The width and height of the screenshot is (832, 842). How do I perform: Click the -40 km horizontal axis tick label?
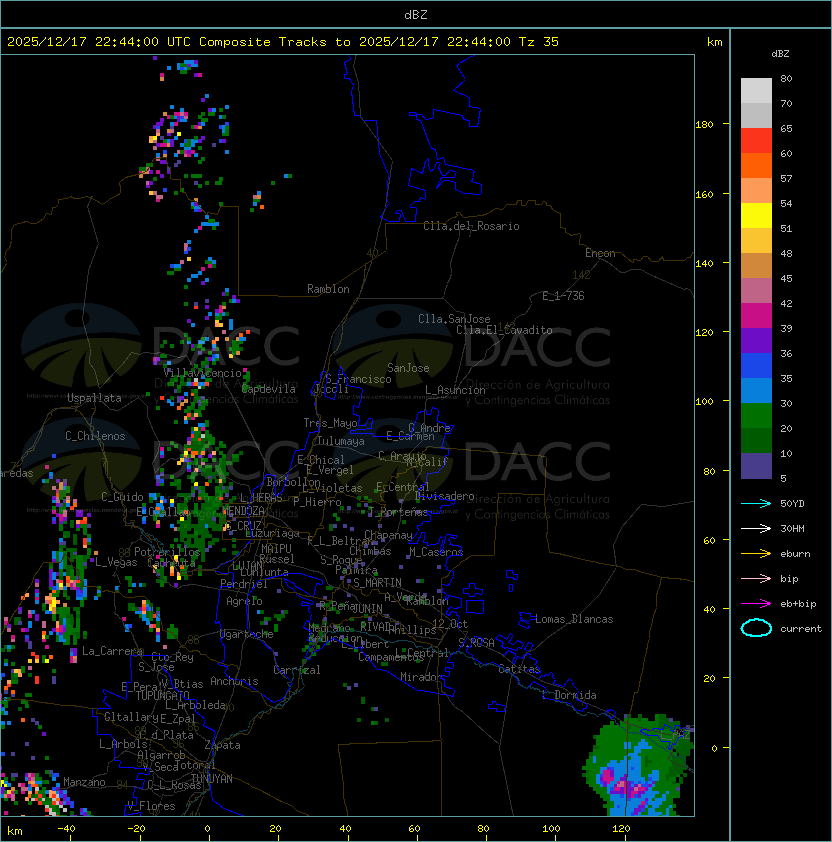click(67, 829)
